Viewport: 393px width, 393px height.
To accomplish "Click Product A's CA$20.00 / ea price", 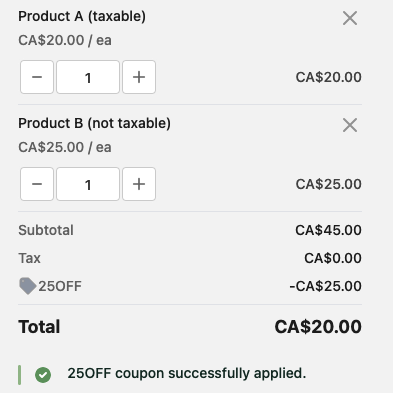I will coord(65,40).
